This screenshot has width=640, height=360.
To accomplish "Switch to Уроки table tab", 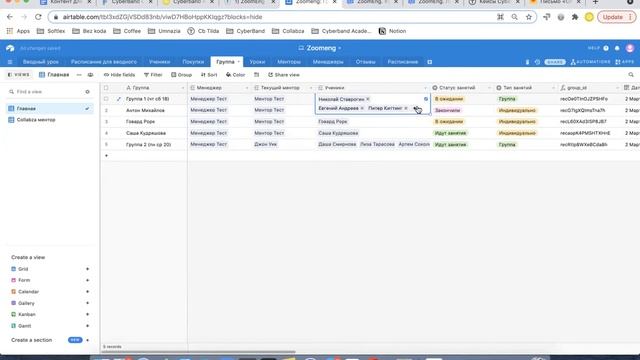I will click(x=257, y=62).
